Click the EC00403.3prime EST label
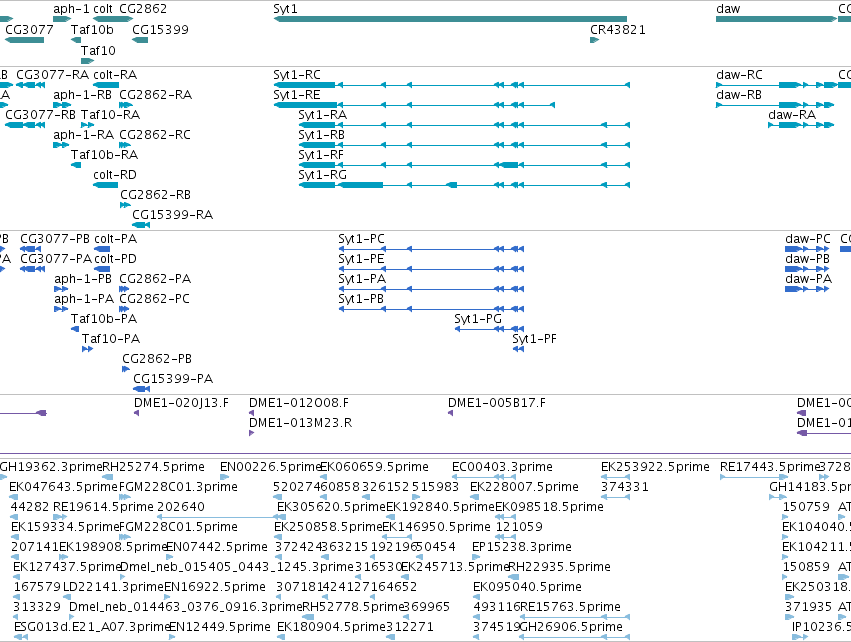 point(502,467)
